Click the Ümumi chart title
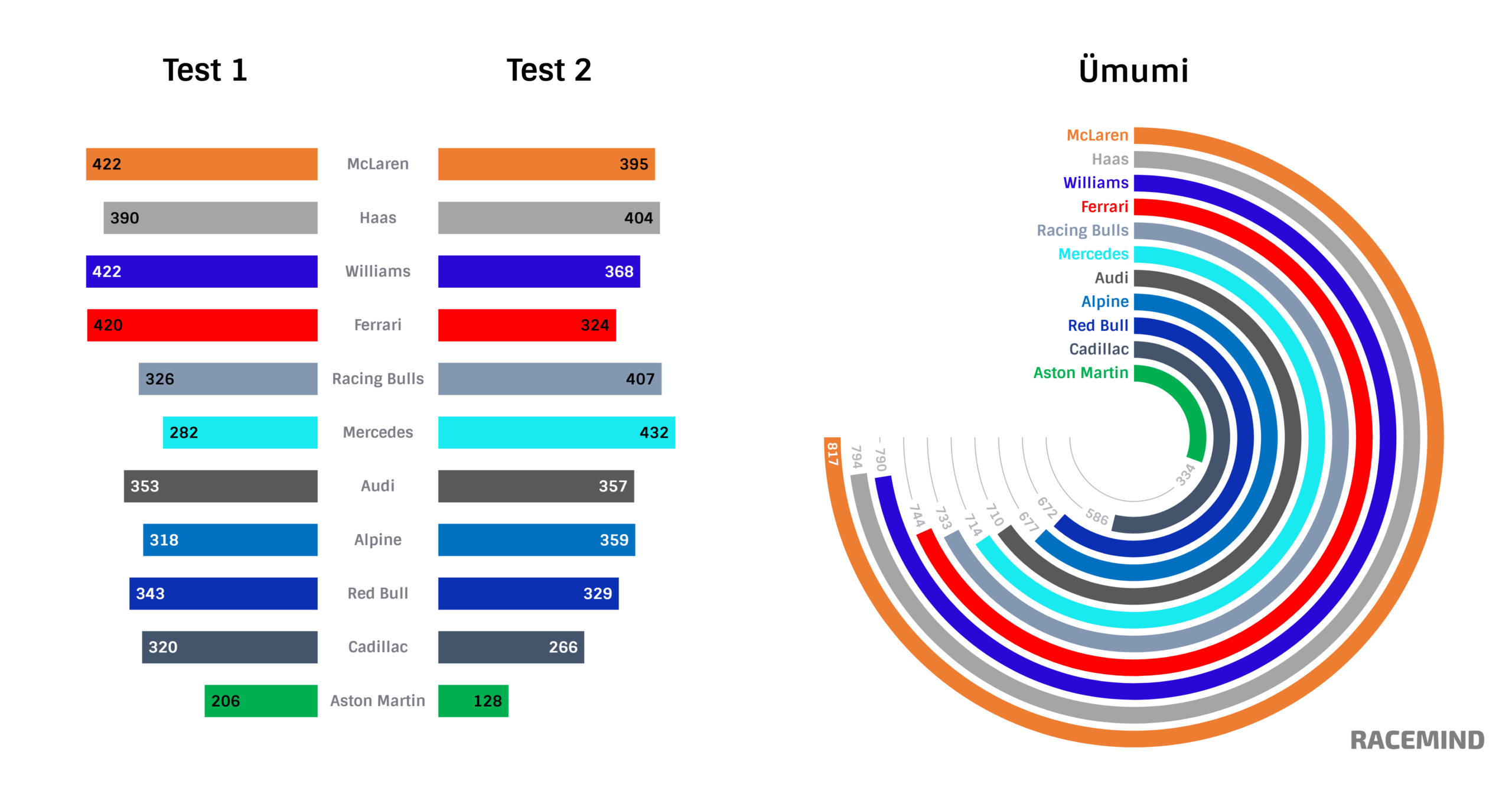This screenshot has width=1512, height=794. (x=1133, y=70)
